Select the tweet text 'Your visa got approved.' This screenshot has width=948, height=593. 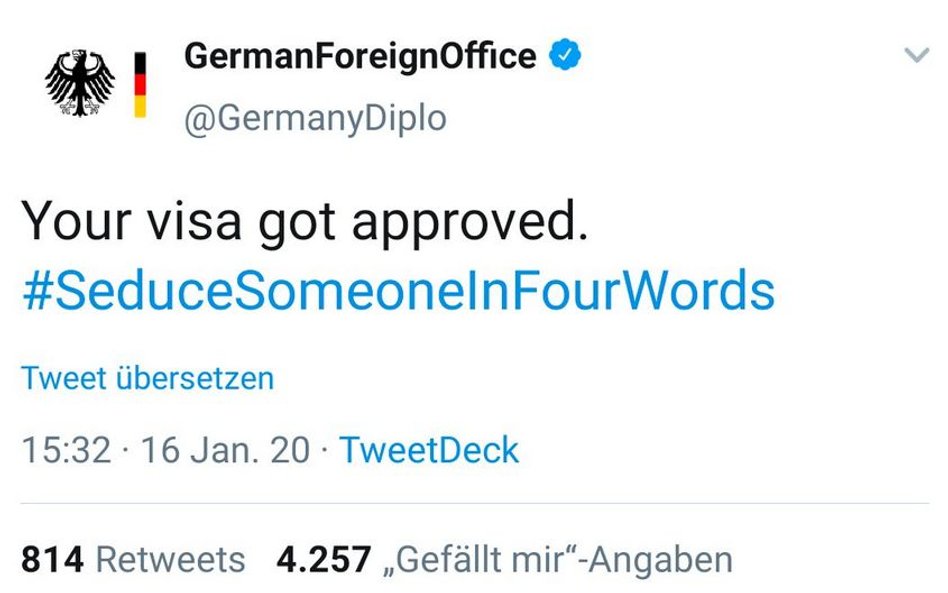pyautogui.click(x=305, y=221)
